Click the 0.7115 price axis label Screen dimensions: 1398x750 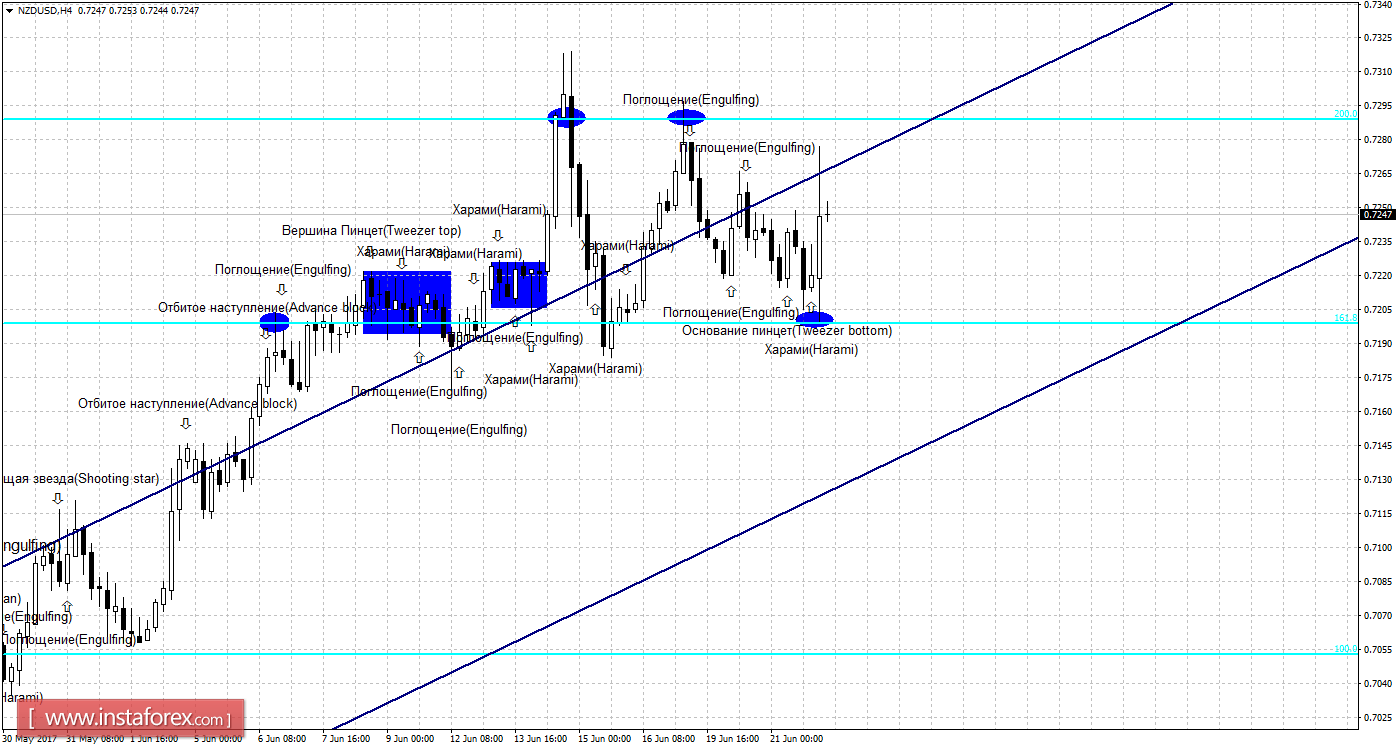[x=1377, y=514]
